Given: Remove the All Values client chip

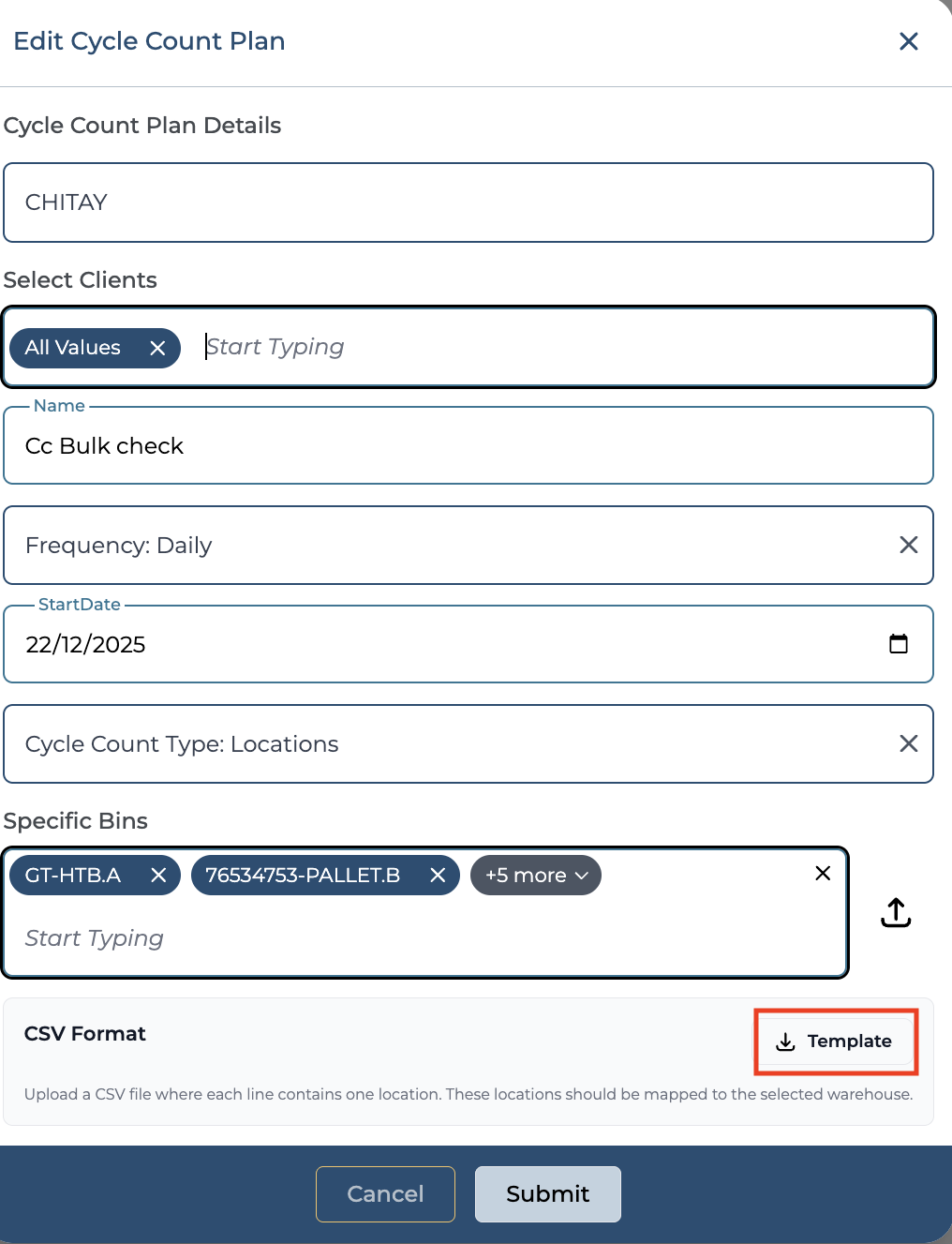Looking at the screenshot, I should point(157,348).
